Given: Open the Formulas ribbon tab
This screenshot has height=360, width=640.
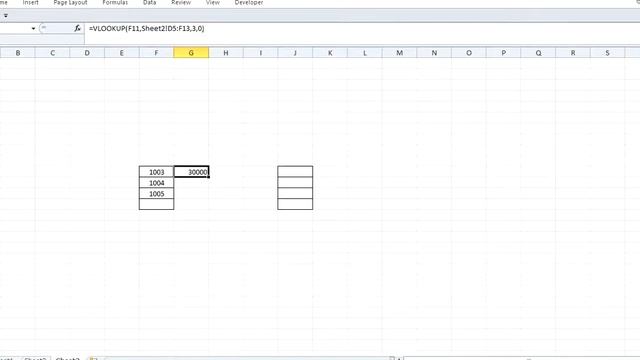Looking at the screenshot, I should (115, 2).
